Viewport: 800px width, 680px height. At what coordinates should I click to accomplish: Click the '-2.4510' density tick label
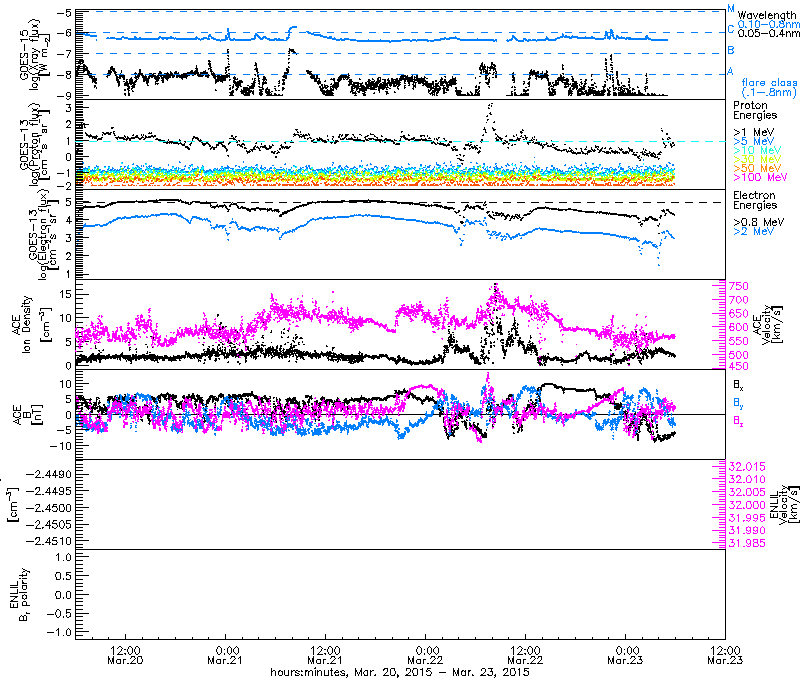[x=50, y=540]
